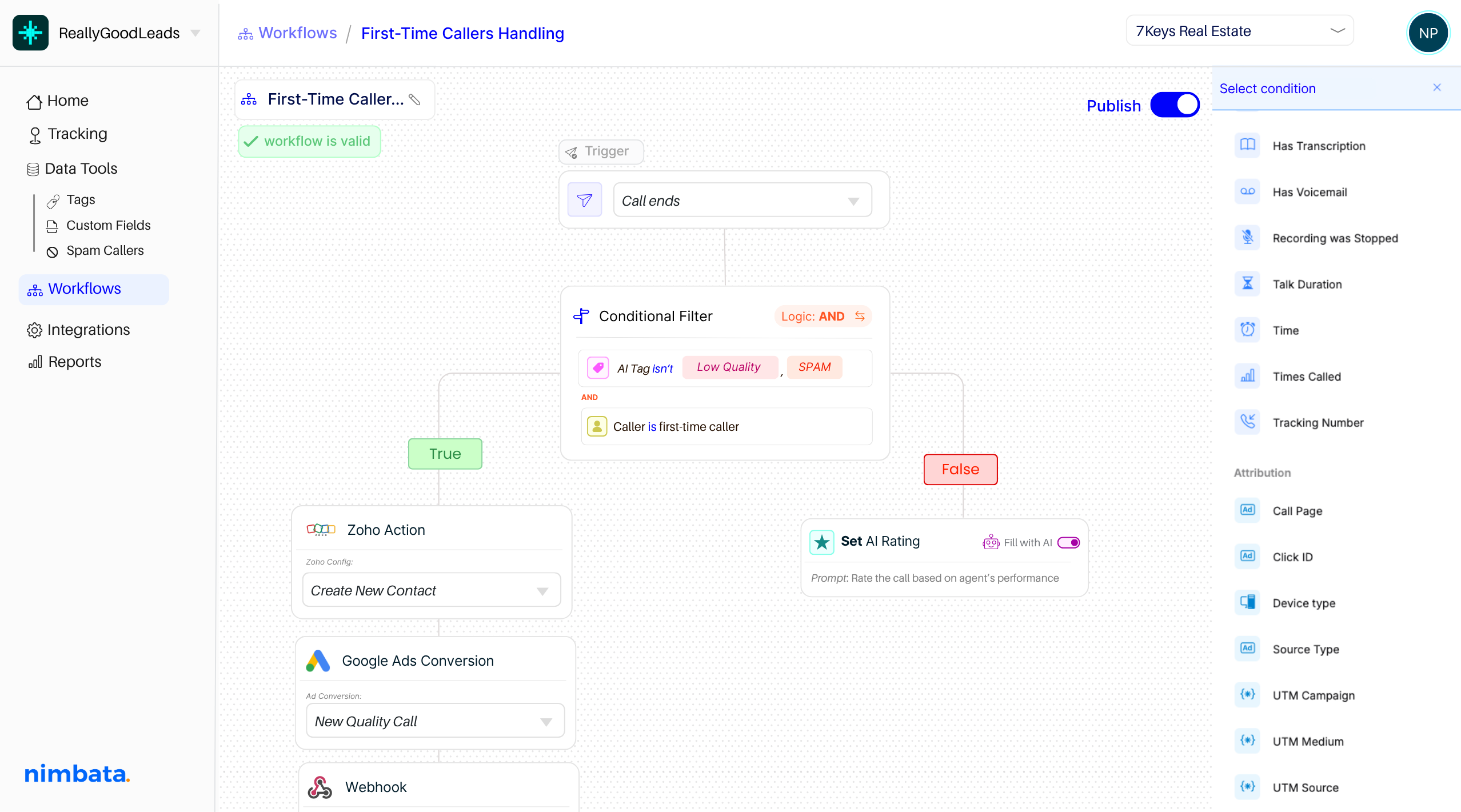Switch the Logic AND operator toggle
The image size is (1461, 812).
coord(859,316)
